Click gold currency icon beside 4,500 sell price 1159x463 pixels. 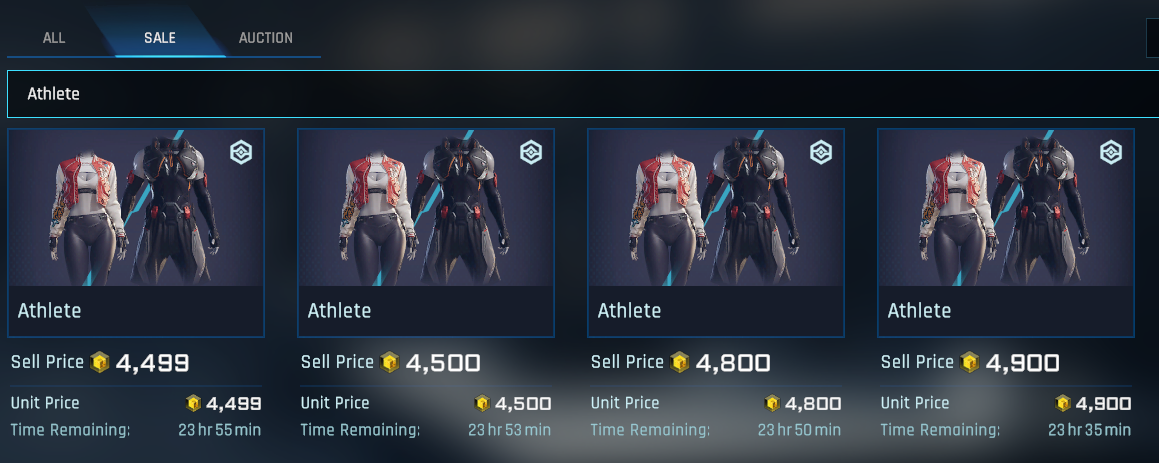(x=390, y=362)
